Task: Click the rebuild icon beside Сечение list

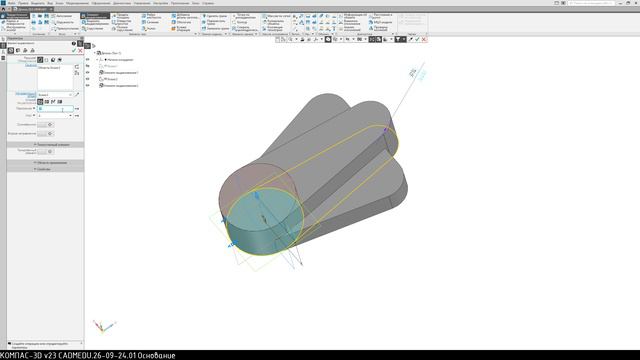Action: (77, 67)
